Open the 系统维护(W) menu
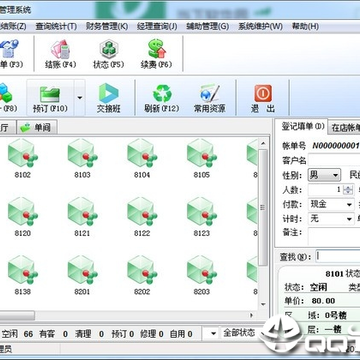This screenshot has height=360, width=360. (x=260, y=26)
